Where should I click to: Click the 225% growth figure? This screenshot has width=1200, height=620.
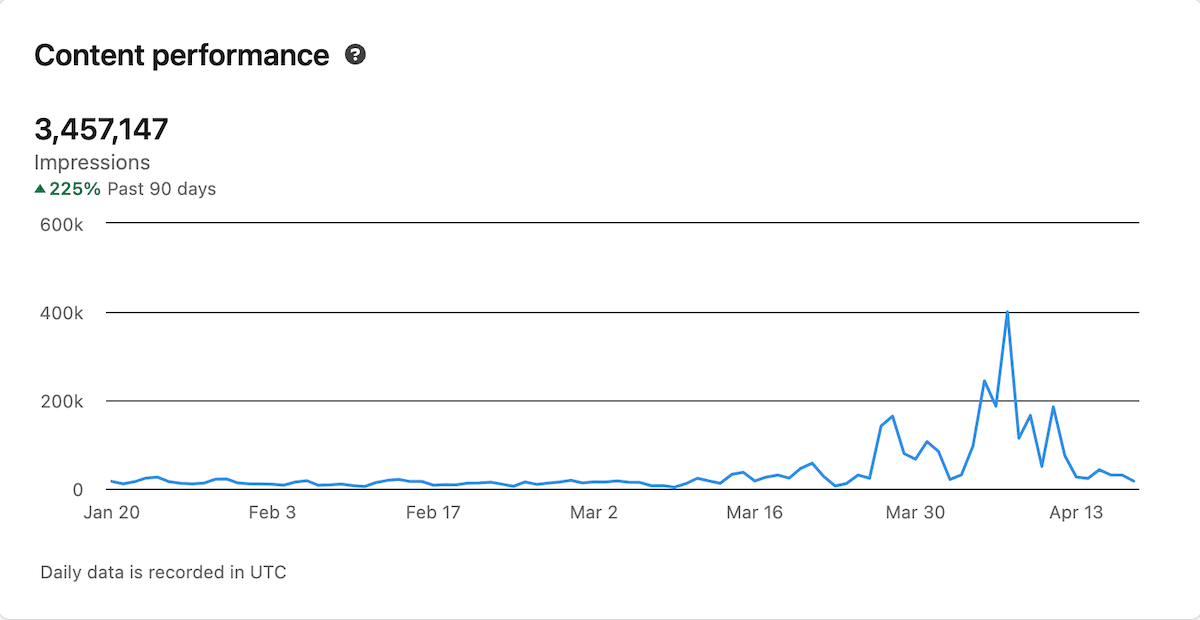76,188
